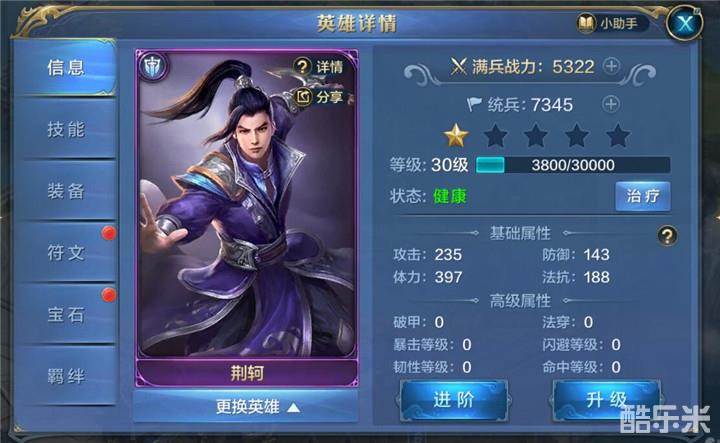
Task: Expand the 更换英雄 hero switcher
Action: tap(246, 406)
